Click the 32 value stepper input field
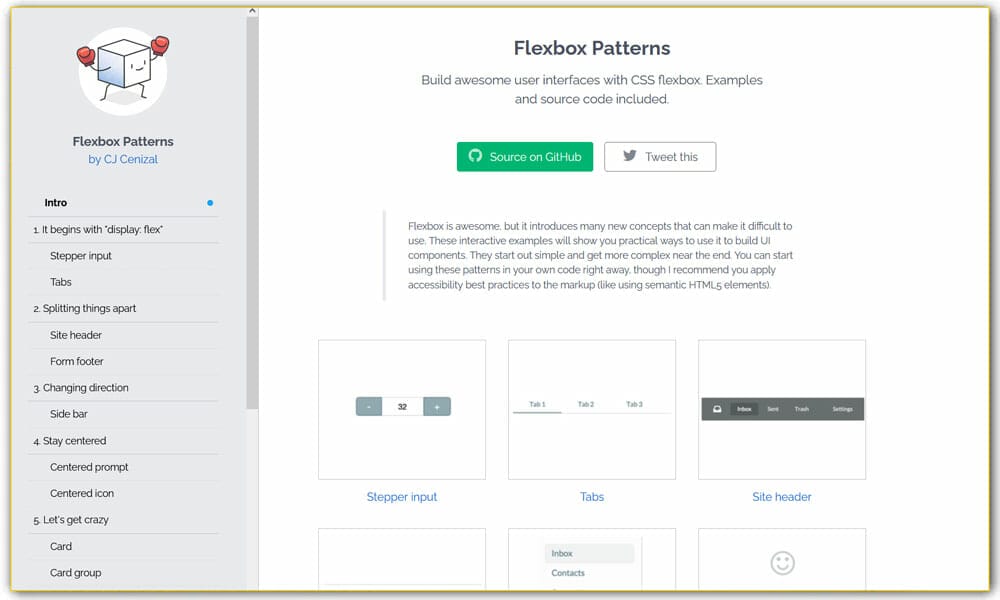Image resolution: width=1000 pixels, height=600 pixels. click(402, 406)
